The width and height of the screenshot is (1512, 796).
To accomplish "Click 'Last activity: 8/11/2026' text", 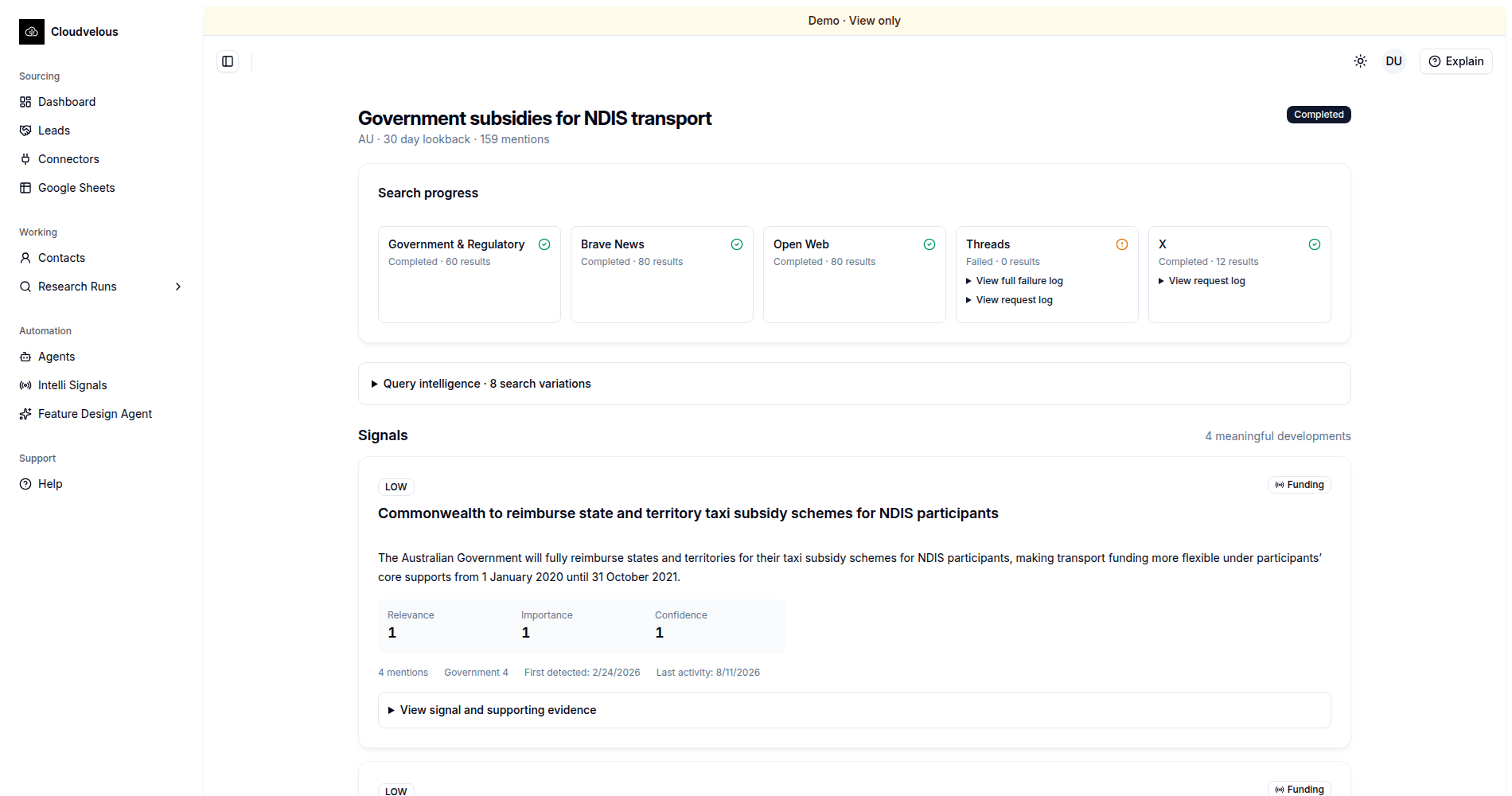I will coord(708,673).
